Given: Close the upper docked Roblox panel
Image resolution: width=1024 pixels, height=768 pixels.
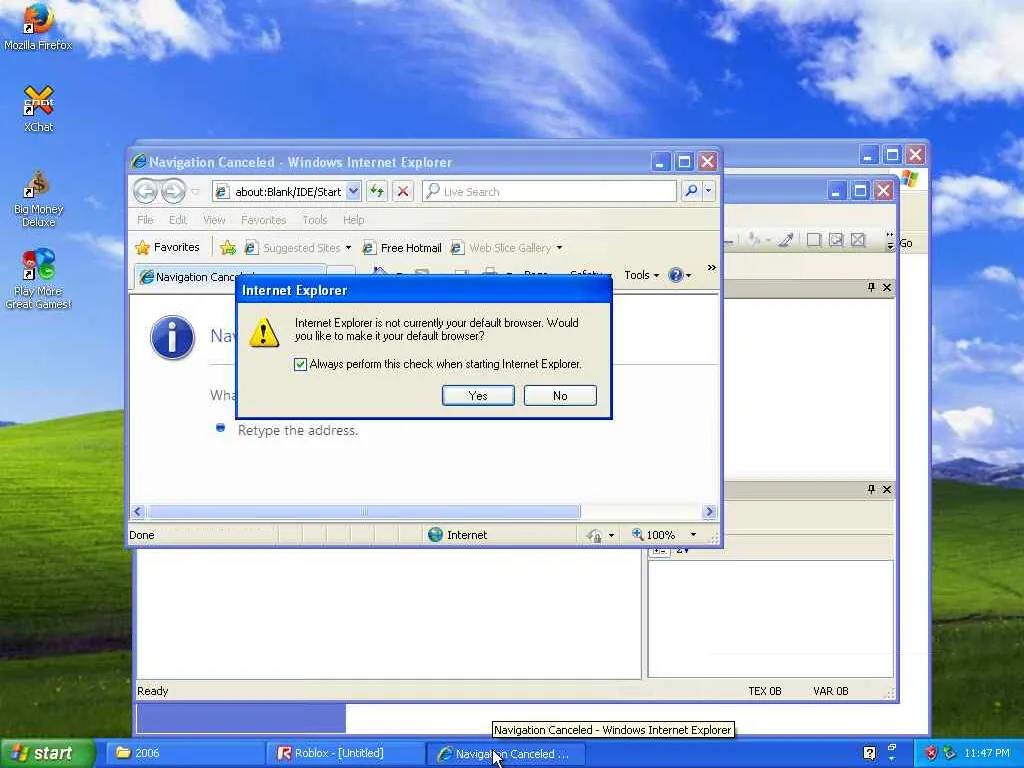Looking at the screenshot, I should [x=887, y=287].
